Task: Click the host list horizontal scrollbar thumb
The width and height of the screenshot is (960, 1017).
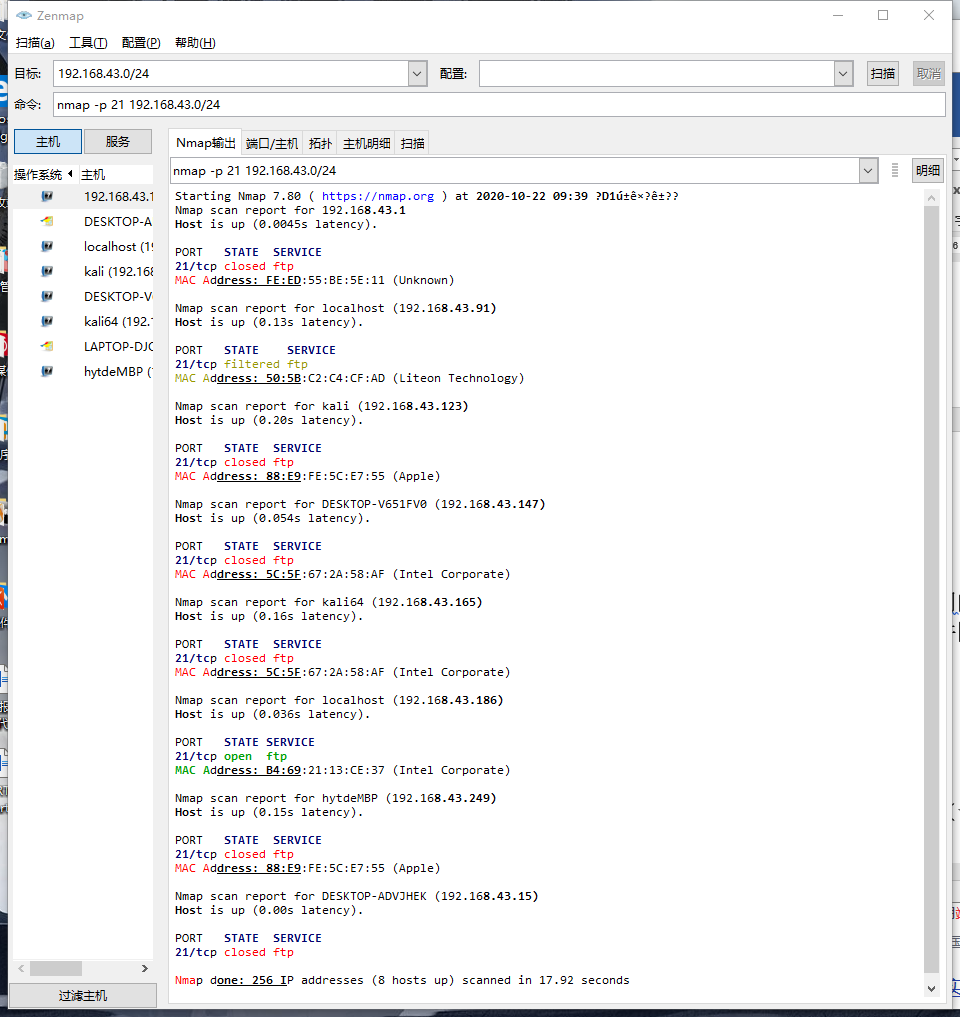Action: tap(56, 968)
